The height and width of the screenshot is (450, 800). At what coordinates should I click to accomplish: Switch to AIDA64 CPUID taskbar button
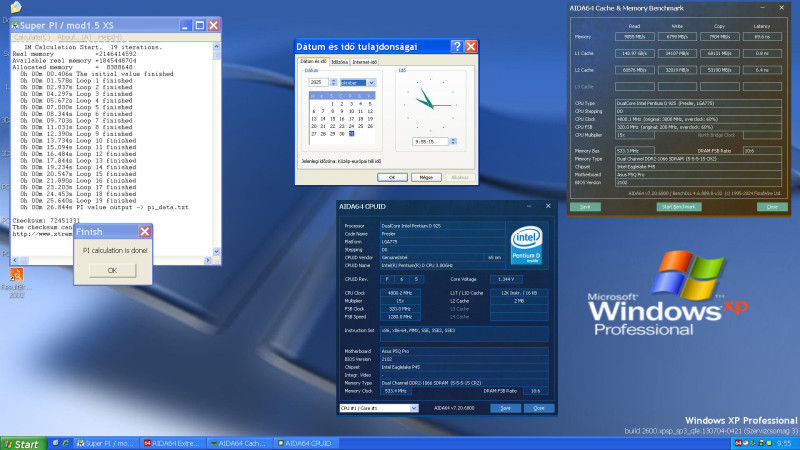(307, 443)
